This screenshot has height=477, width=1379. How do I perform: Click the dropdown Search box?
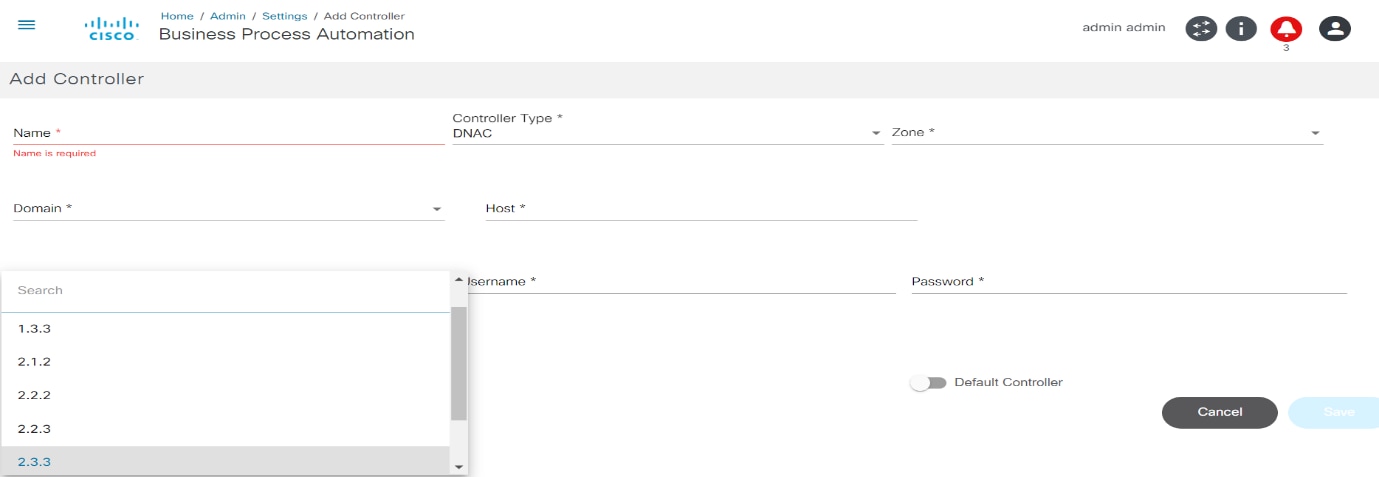226,290
